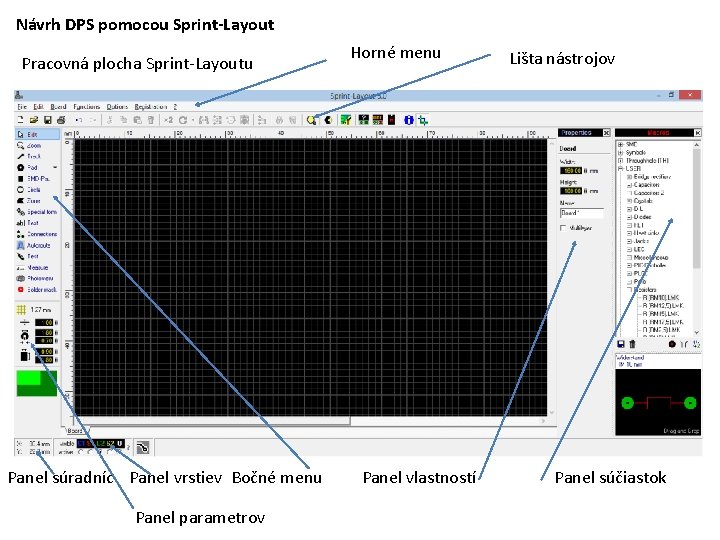This screenshot has width=720, height=540.
Task: Toggle S1 layer visibility label
Action: tap(90, 444)
